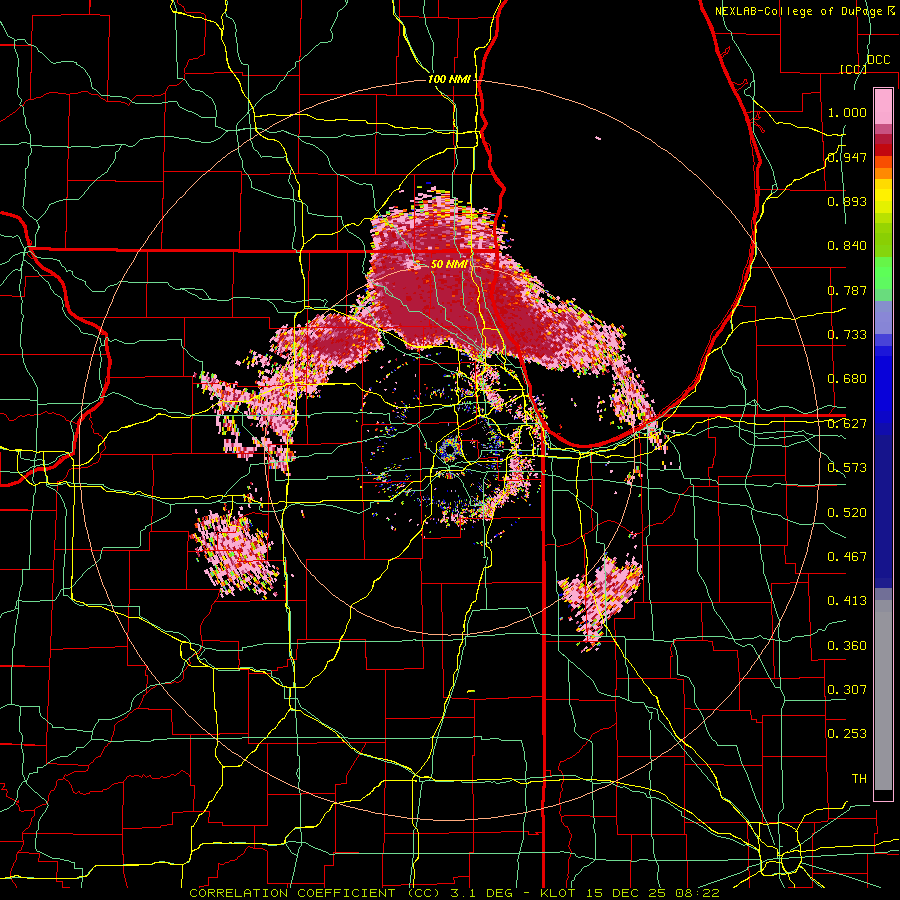Pick the gray swatch beside the 0.307 value
900x900 pixels.
coord(883,695)
